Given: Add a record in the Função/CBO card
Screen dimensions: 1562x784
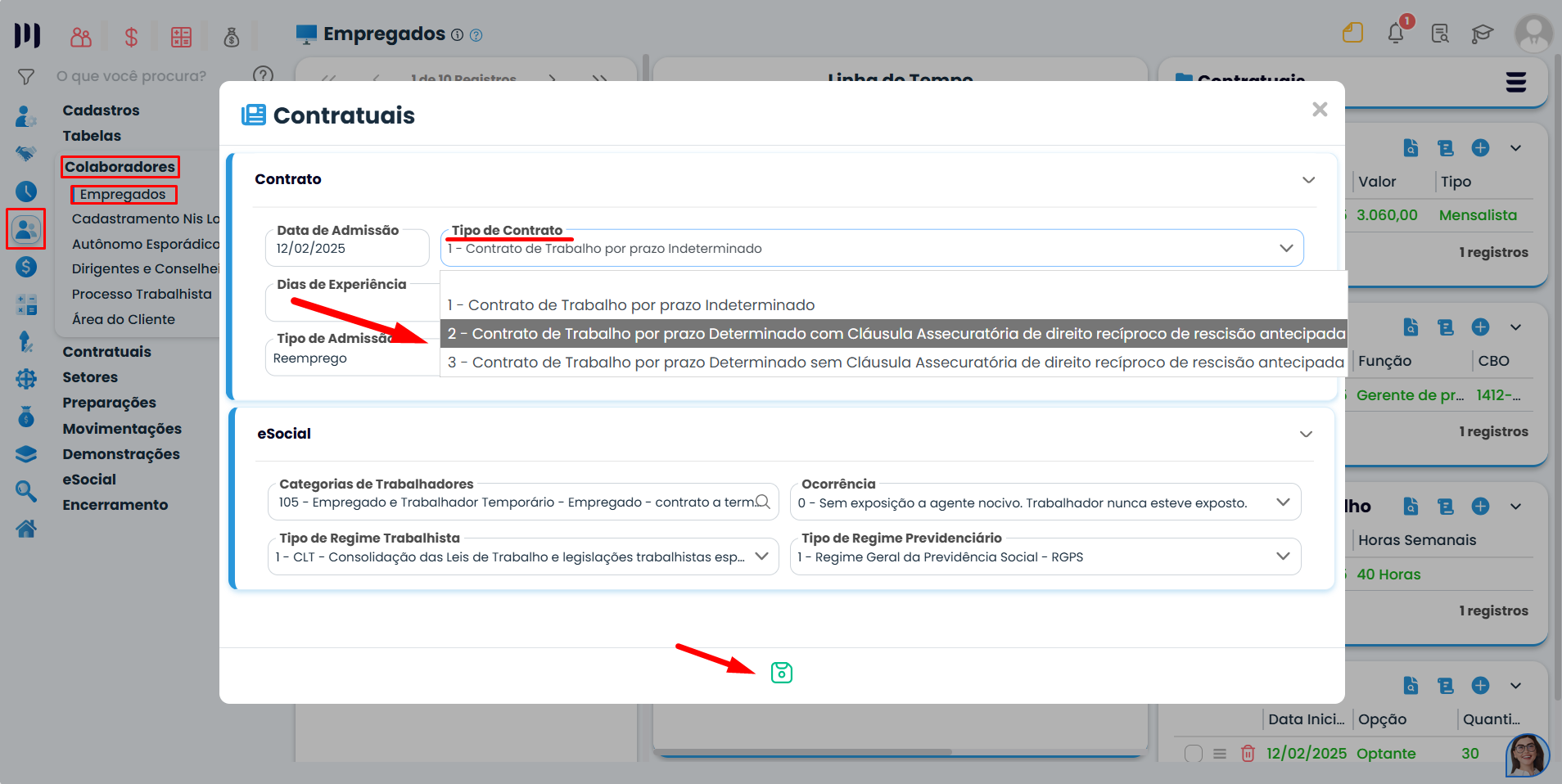Looking at the screenshot, I should 1480,327.
